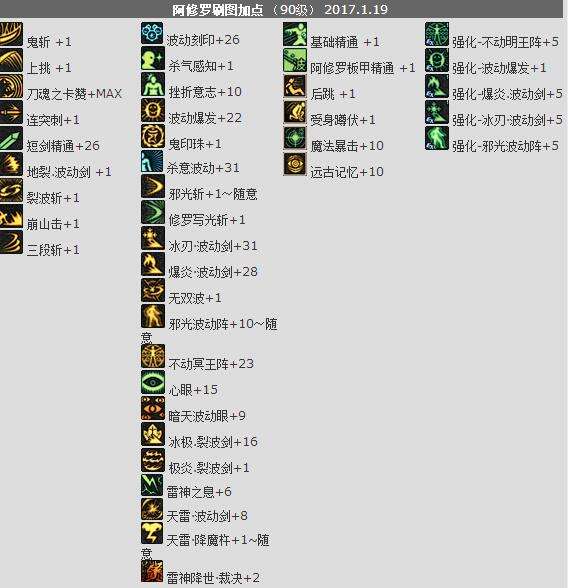The image size is (568, 588).
Task: Select the 不动冥王阵 skill icon
Action: (x=153, y=356)
